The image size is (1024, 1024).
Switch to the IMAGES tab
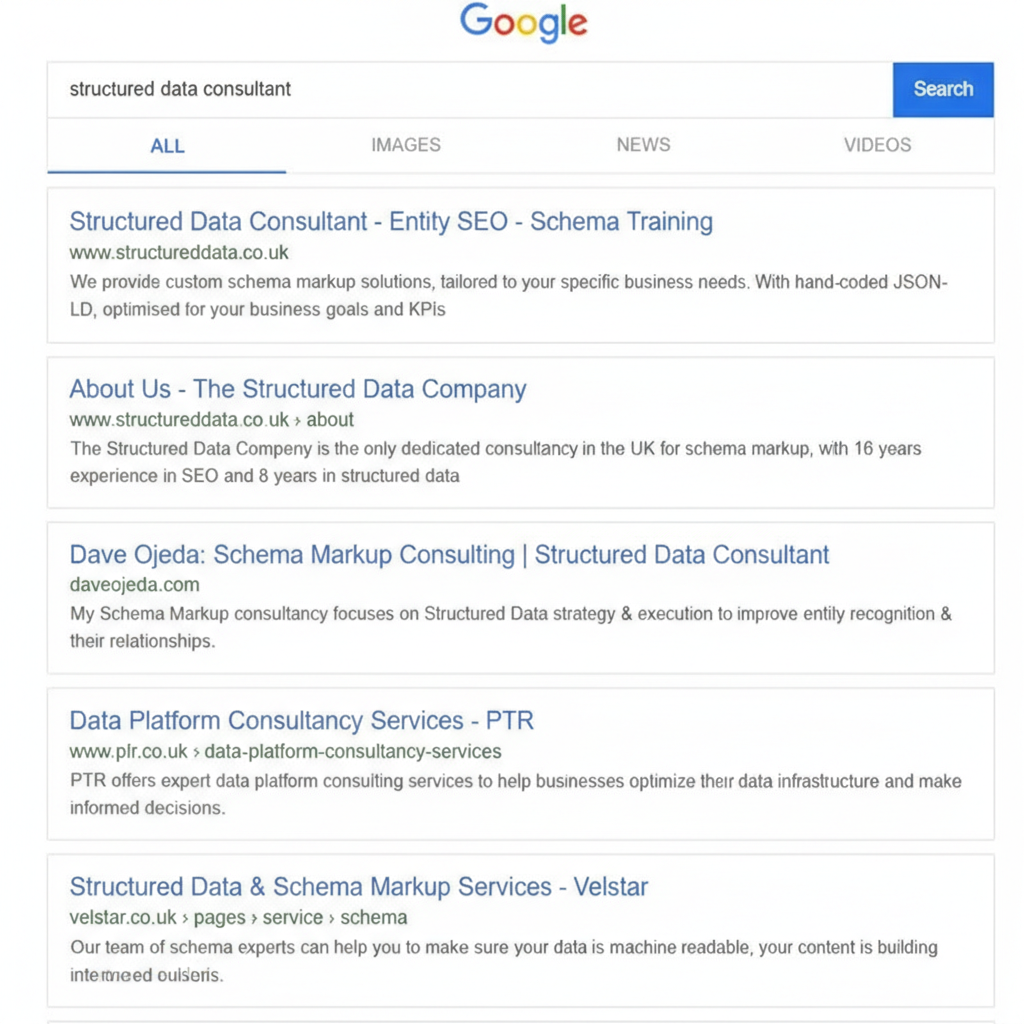[405, 145]
